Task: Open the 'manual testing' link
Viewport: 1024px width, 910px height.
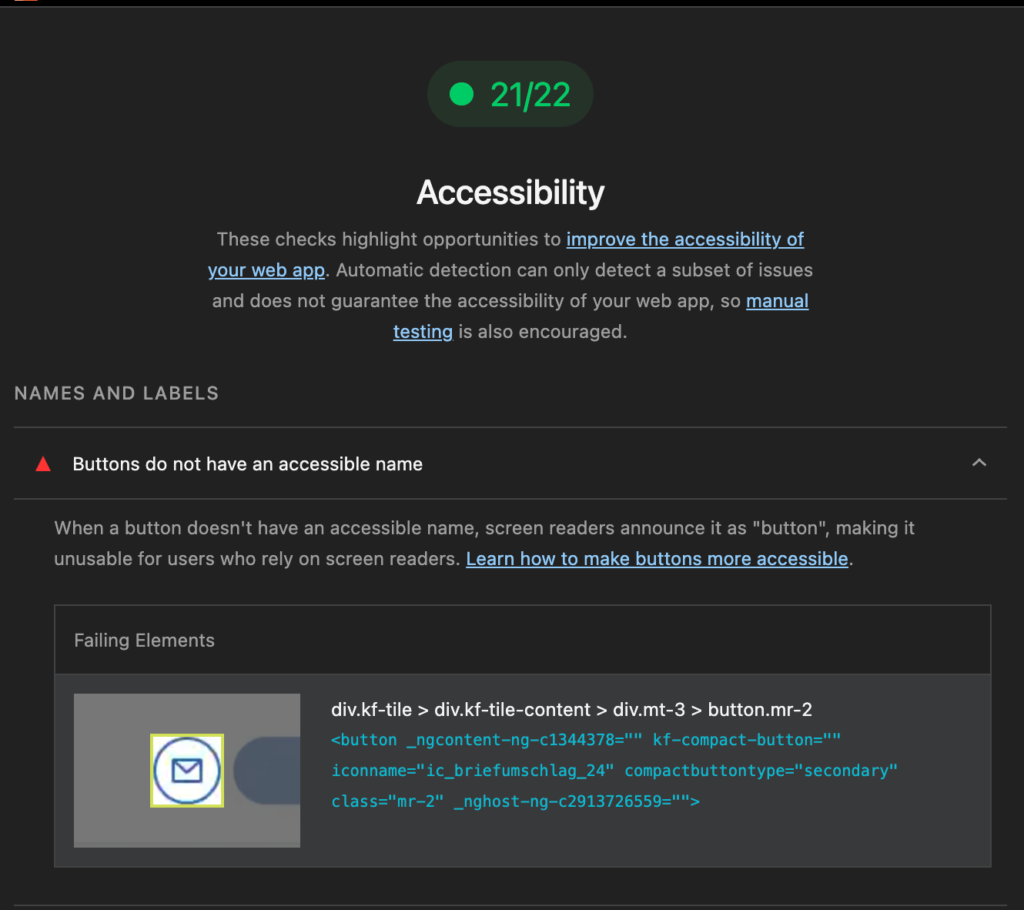Action: point(777,300)
